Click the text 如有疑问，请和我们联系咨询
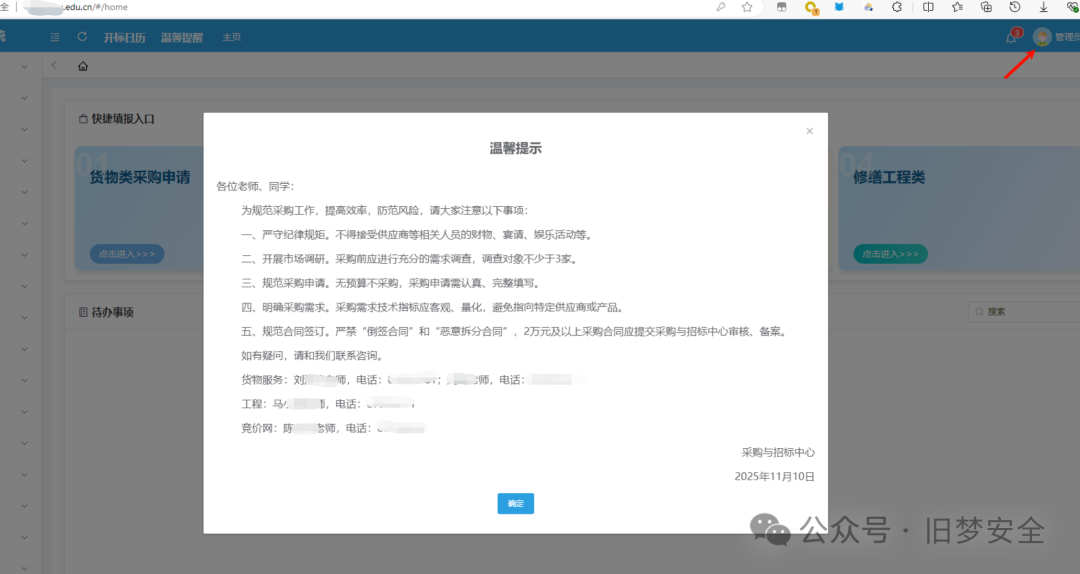The image size is (1080, 574). tap(313, 356)
